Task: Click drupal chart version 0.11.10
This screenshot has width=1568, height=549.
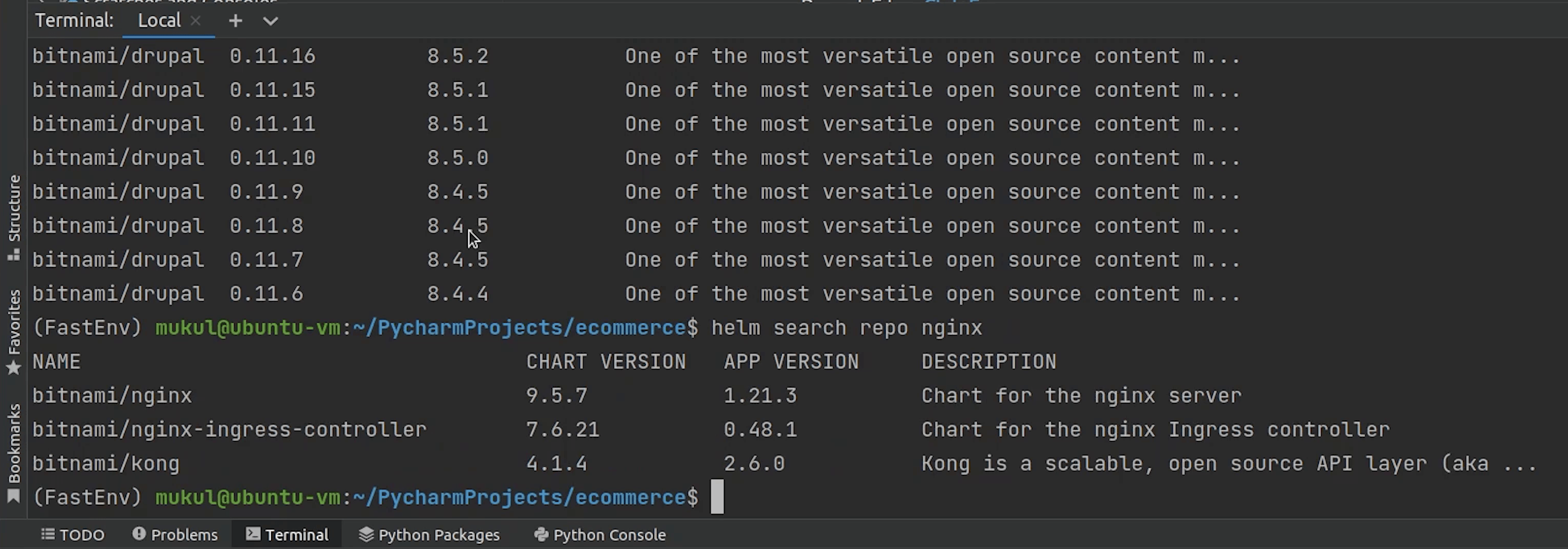Action: click(x=273, y=159)
